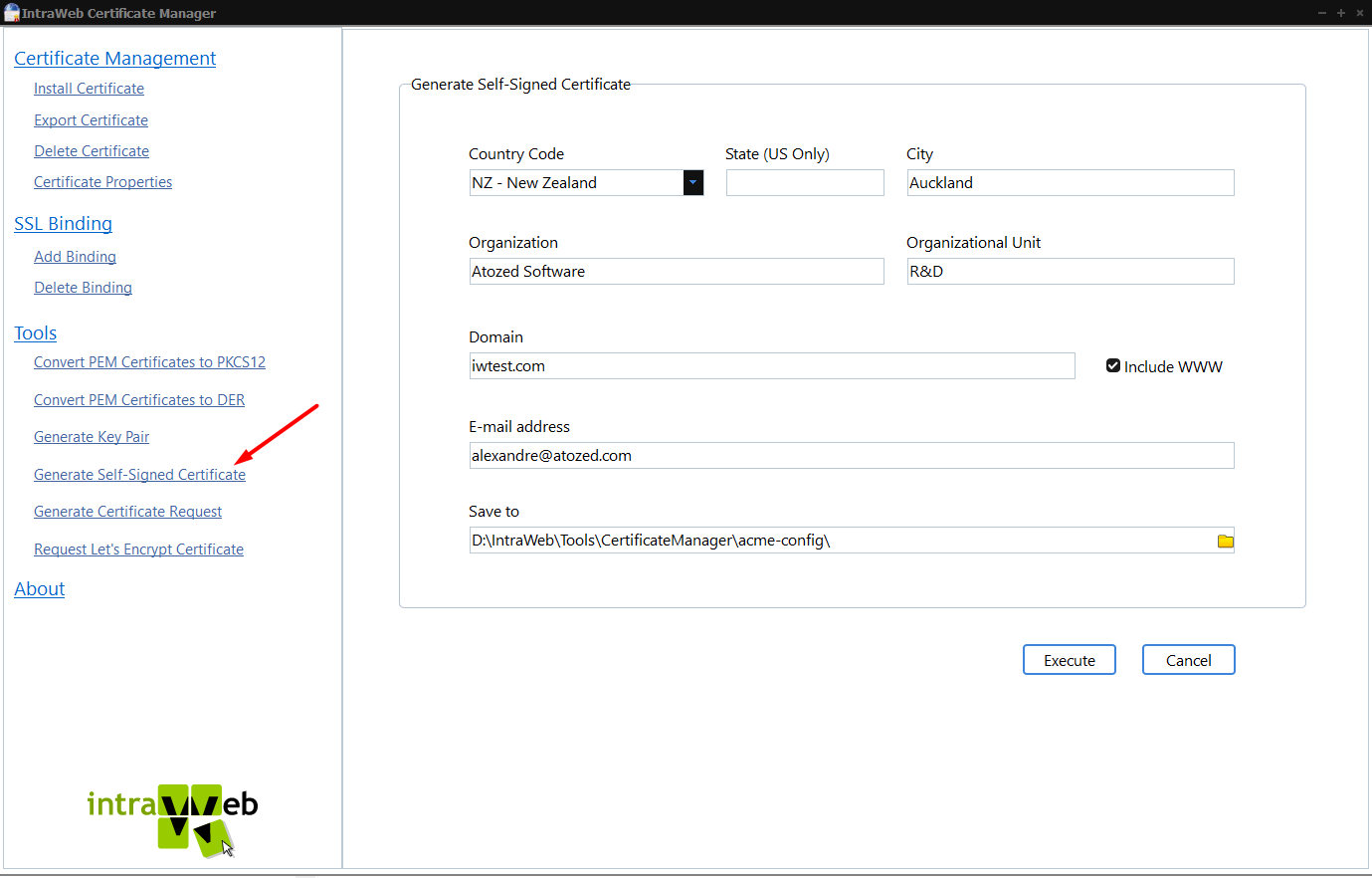Screen dimensions: 1372x878
Task: Click into the Domain field
Action: click(x=772, y=366)
